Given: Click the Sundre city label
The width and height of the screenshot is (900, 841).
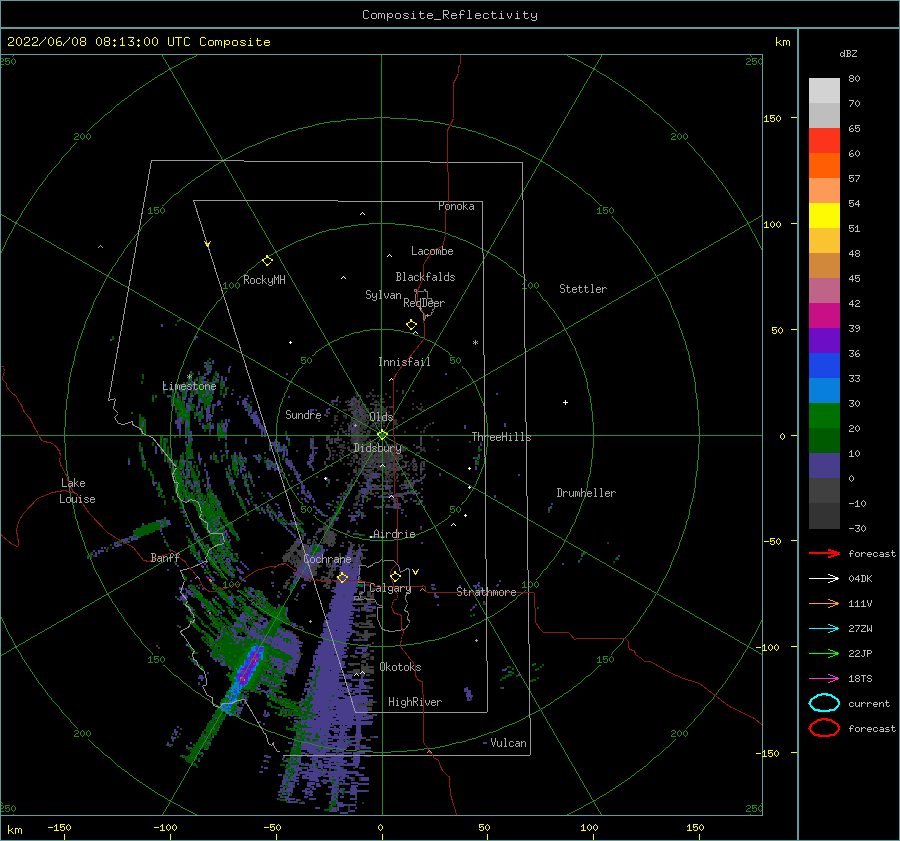Looking at the screenshot, I should [x=303, y=414].
